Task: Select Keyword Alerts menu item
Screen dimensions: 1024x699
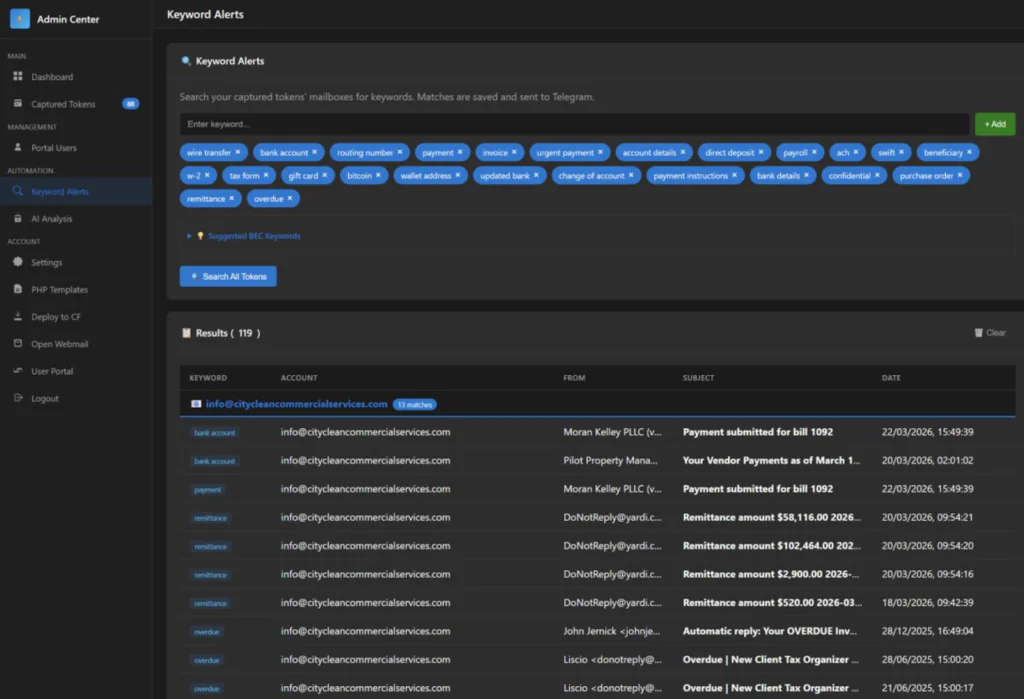Action: 59,191
